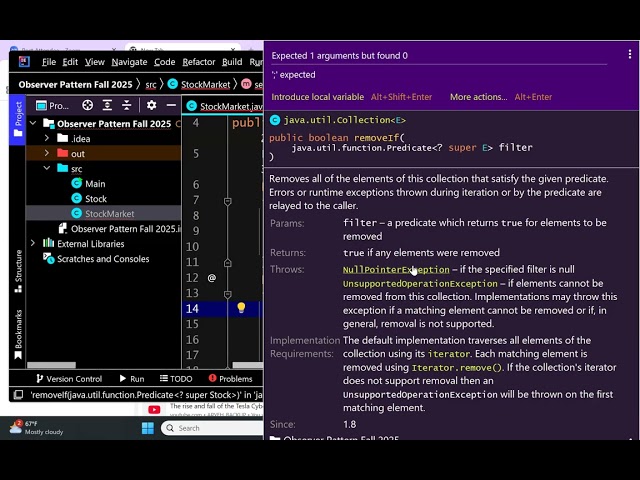
Task: Hide the Project panel with the minus icon
Action: pos(170,105)
